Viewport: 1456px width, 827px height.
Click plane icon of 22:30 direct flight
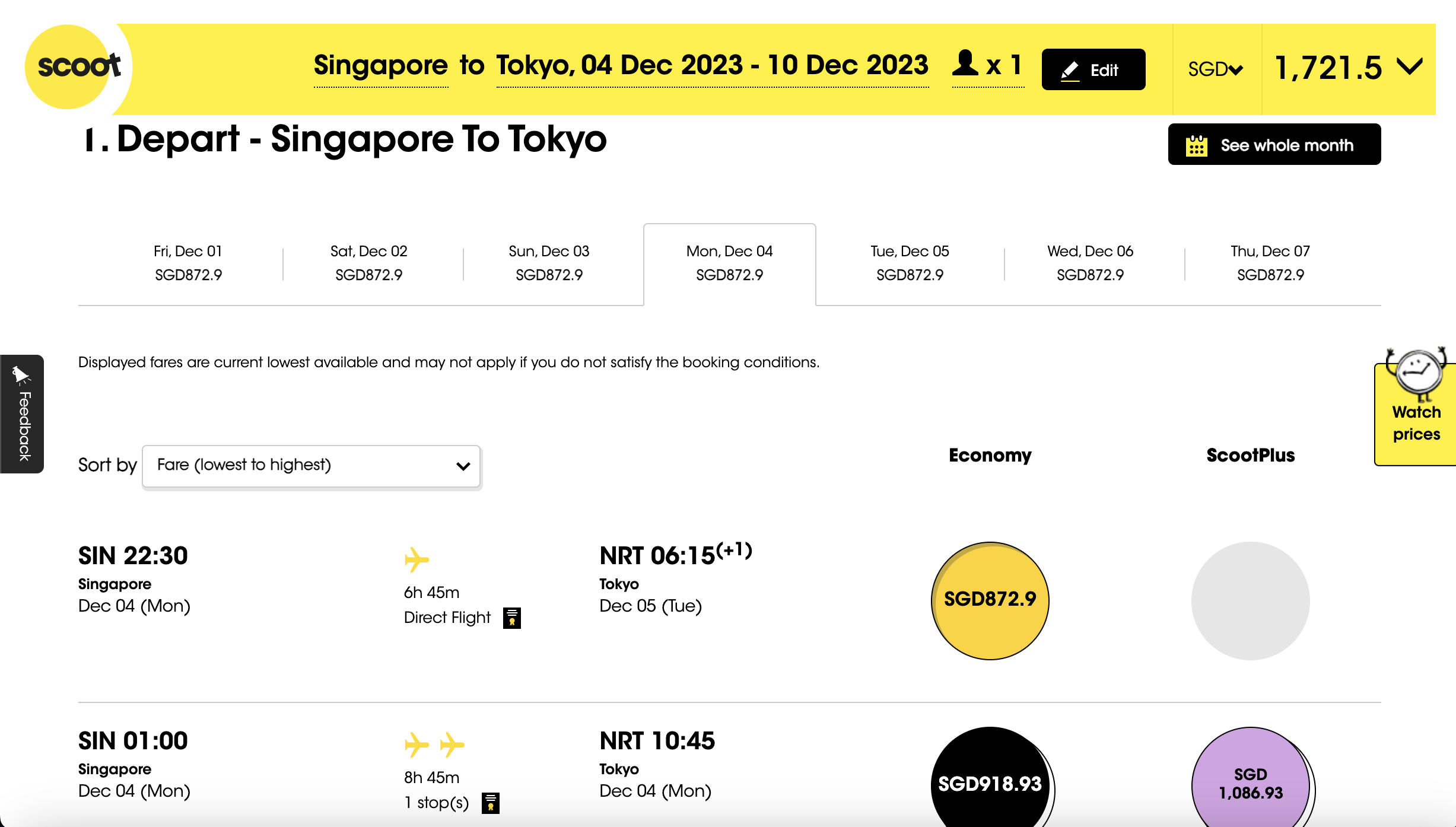click(417, 559)
